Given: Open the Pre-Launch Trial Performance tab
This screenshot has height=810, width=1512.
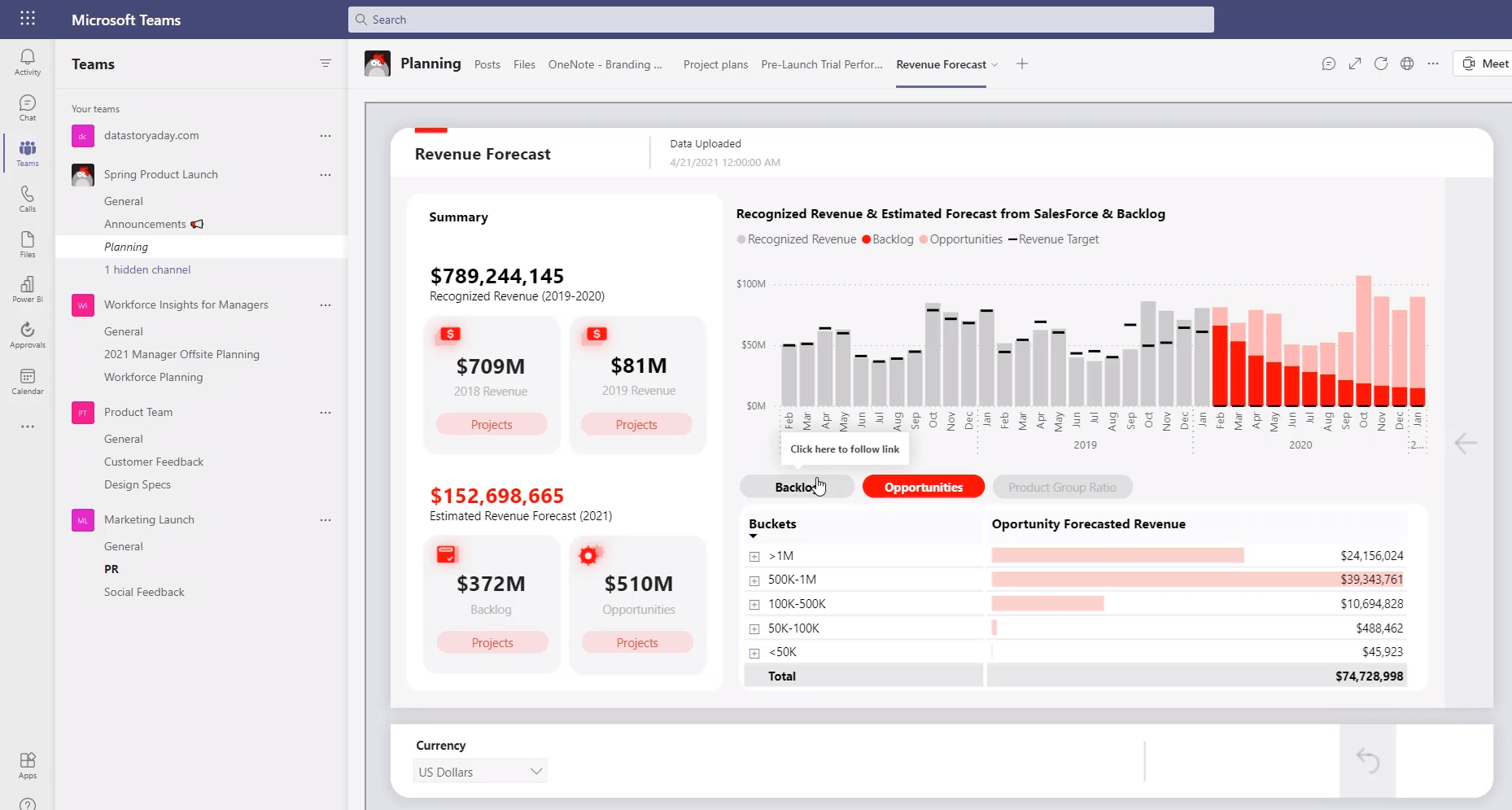Looking at the screenshot, I should pos(822,64).
